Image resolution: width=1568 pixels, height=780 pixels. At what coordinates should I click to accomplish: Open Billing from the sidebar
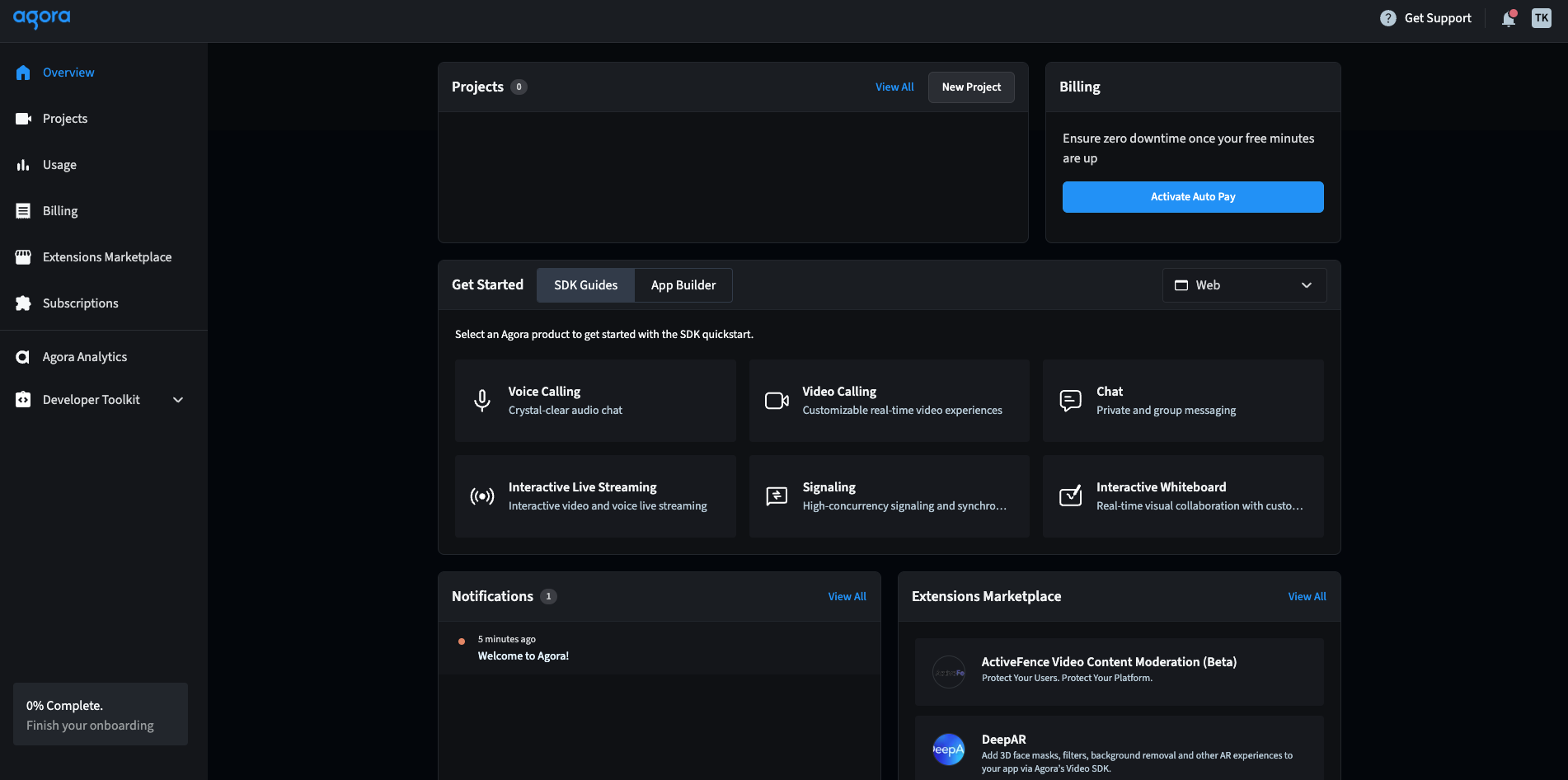104,211
